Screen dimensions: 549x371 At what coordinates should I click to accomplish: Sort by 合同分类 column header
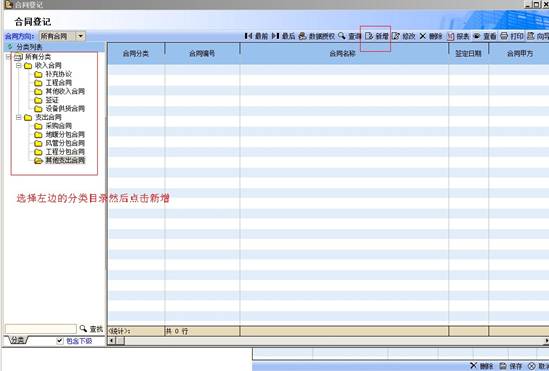click(136, 54)
